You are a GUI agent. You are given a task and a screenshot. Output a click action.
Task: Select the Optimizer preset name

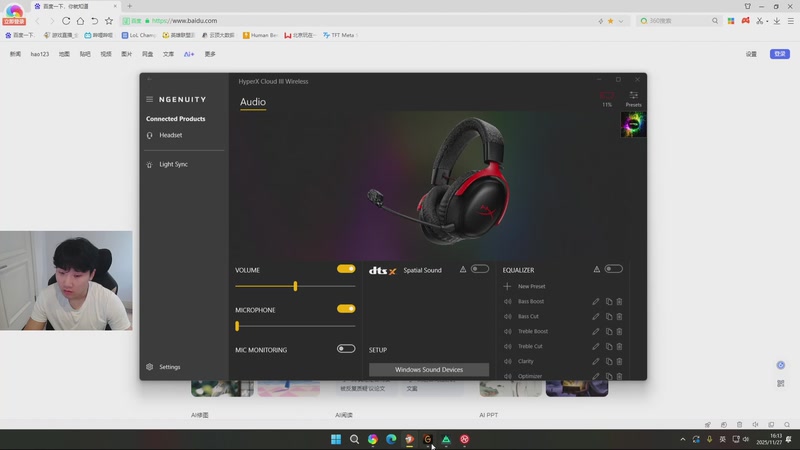(x=530, y=376)
